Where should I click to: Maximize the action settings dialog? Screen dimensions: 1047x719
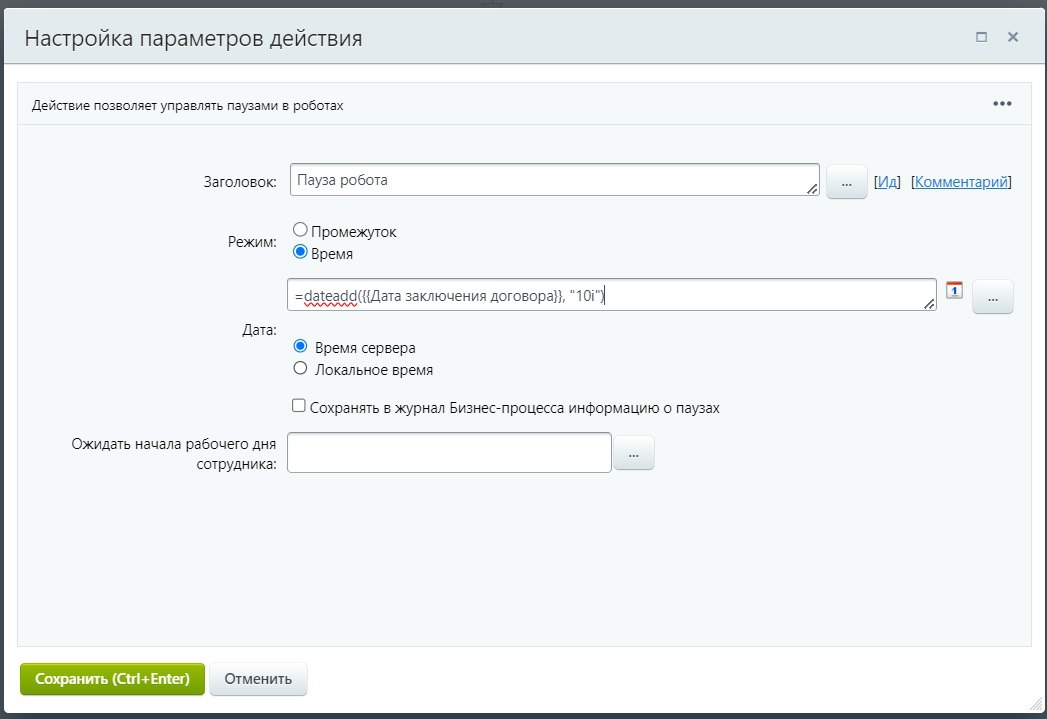981,37
